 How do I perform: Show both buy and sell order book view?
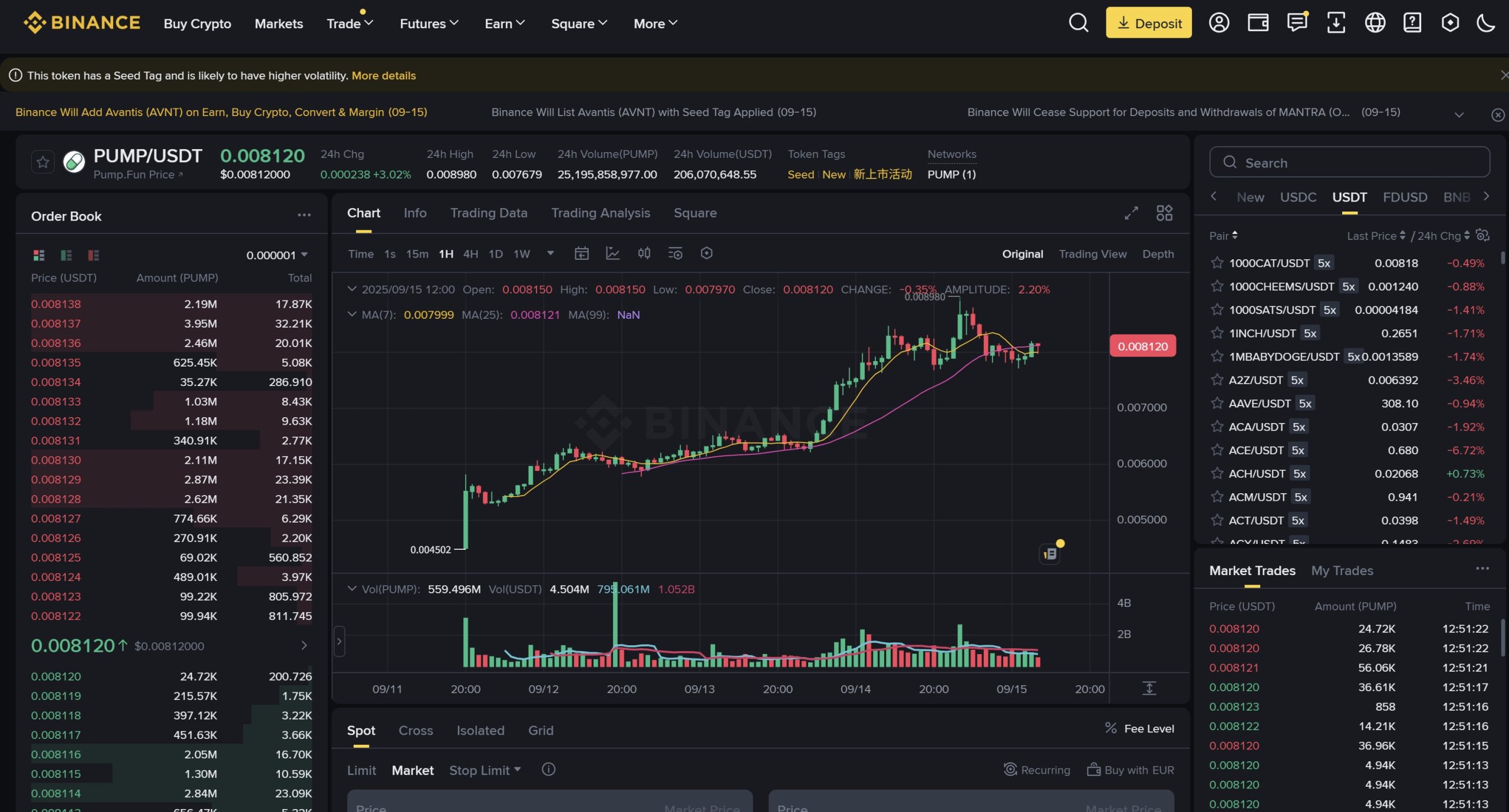[39, 255]
